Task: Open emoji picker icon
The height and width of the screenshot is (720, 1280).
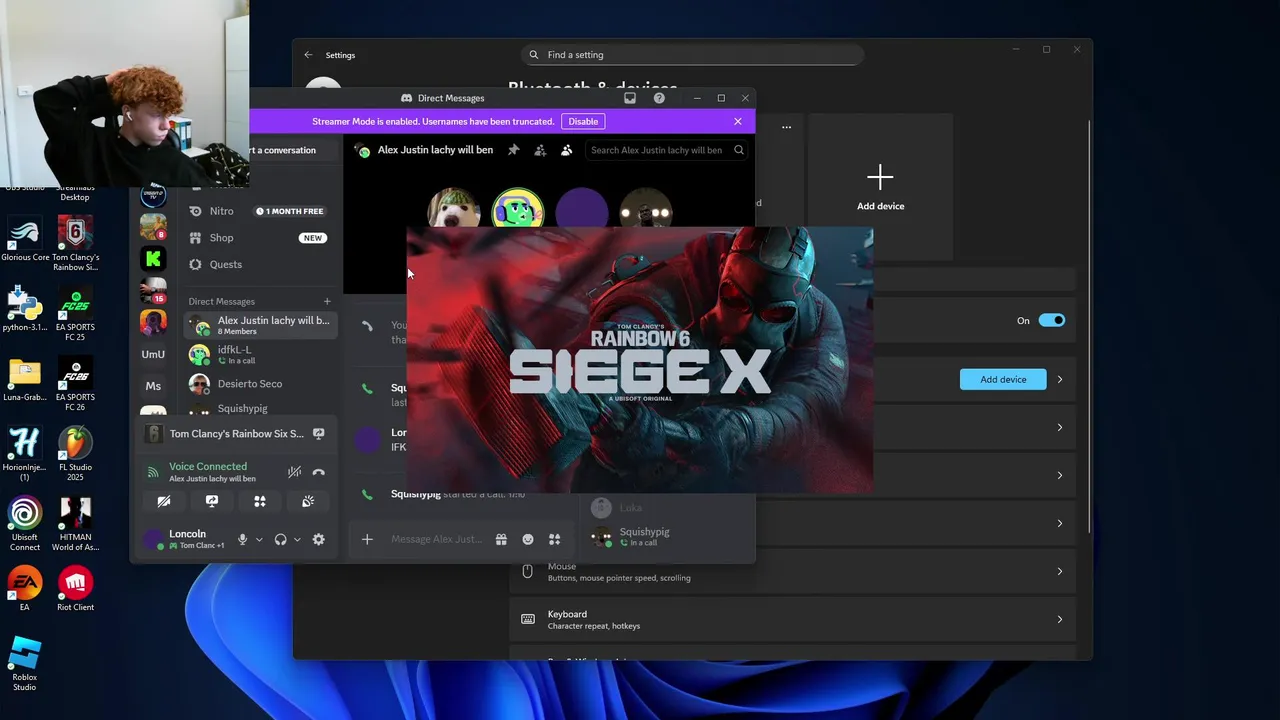Action: pyautogui.click(x=528, y=539)
